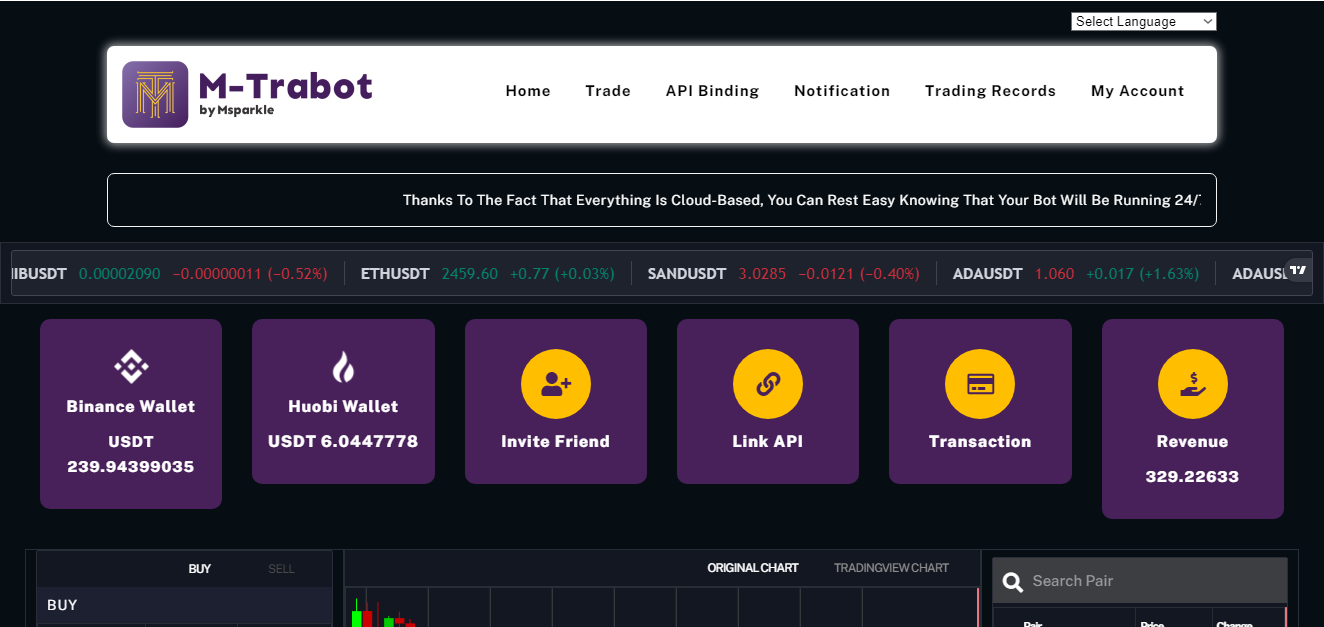1324x627 pixels.
Task: Click the Search Pair input field
Action: [x=1150, y=581]
